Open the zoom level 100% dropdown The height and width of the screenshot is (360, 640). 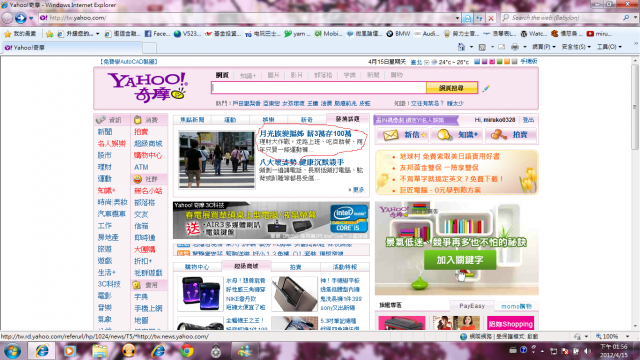[627, 336]
